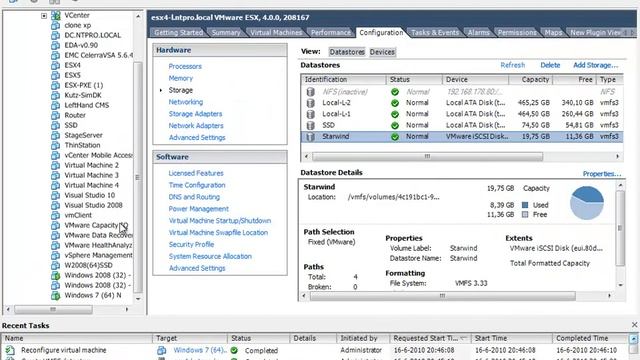640x360 pixels.
Task: Toggle view to Datastores
Action: [x=347, y=52]
